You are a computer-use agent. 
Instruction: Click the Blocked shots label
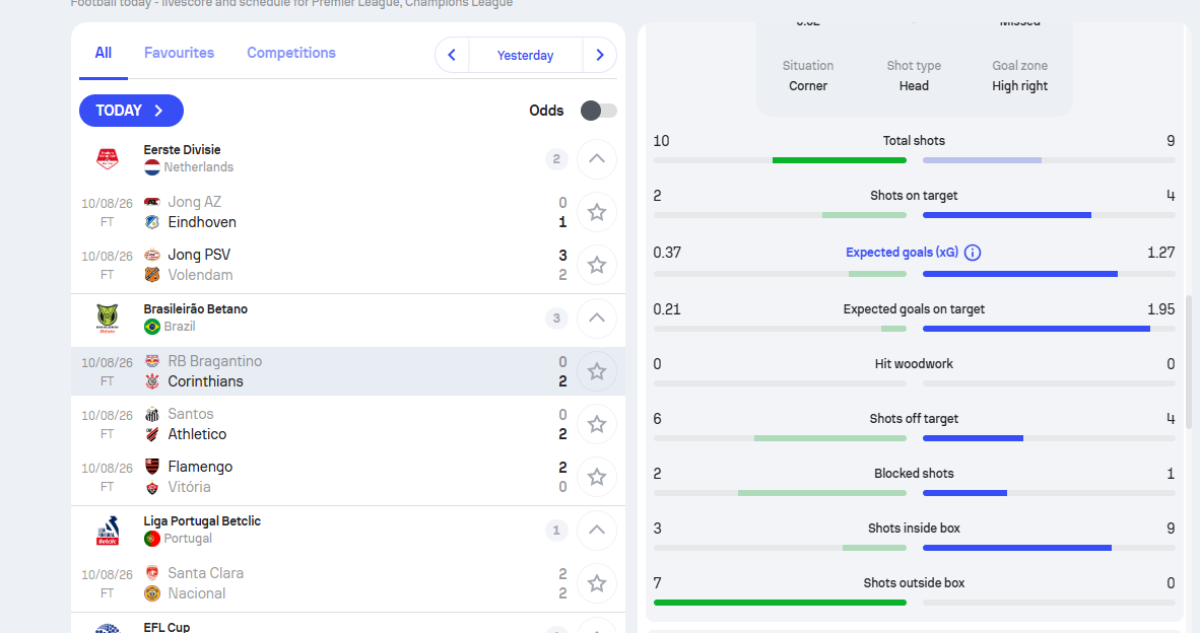tap(914, 473)
